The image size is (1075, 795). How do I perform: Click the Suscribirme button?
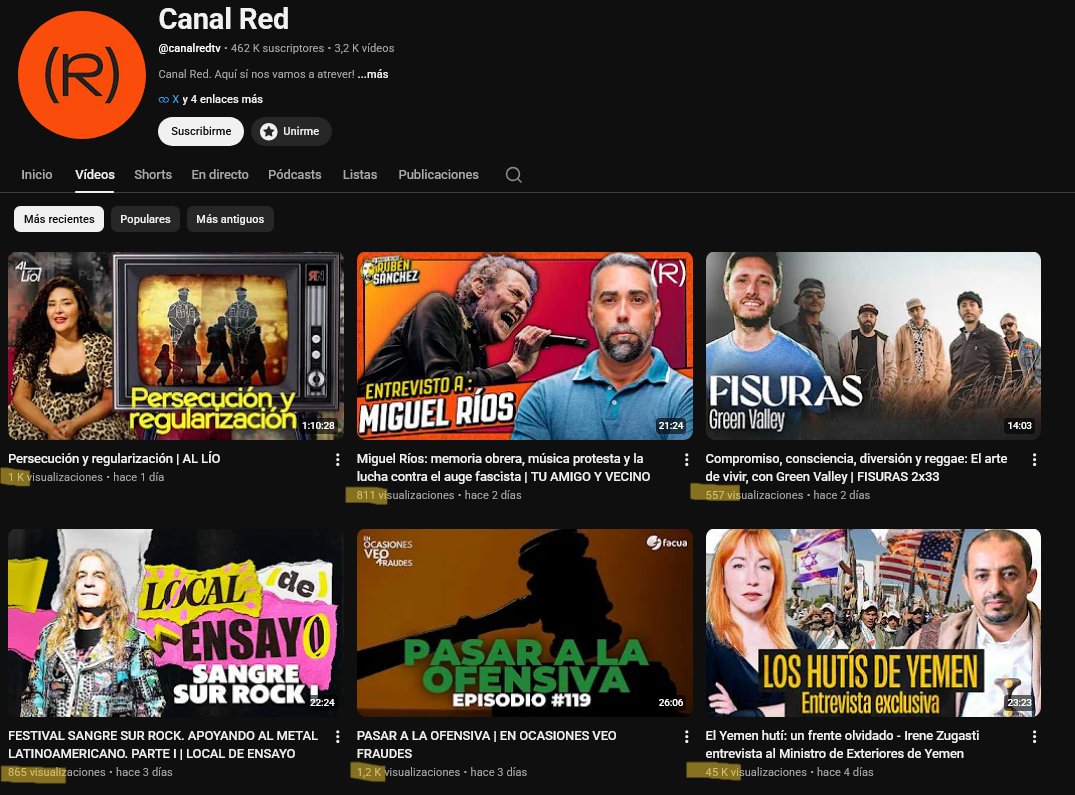(201, 132)
